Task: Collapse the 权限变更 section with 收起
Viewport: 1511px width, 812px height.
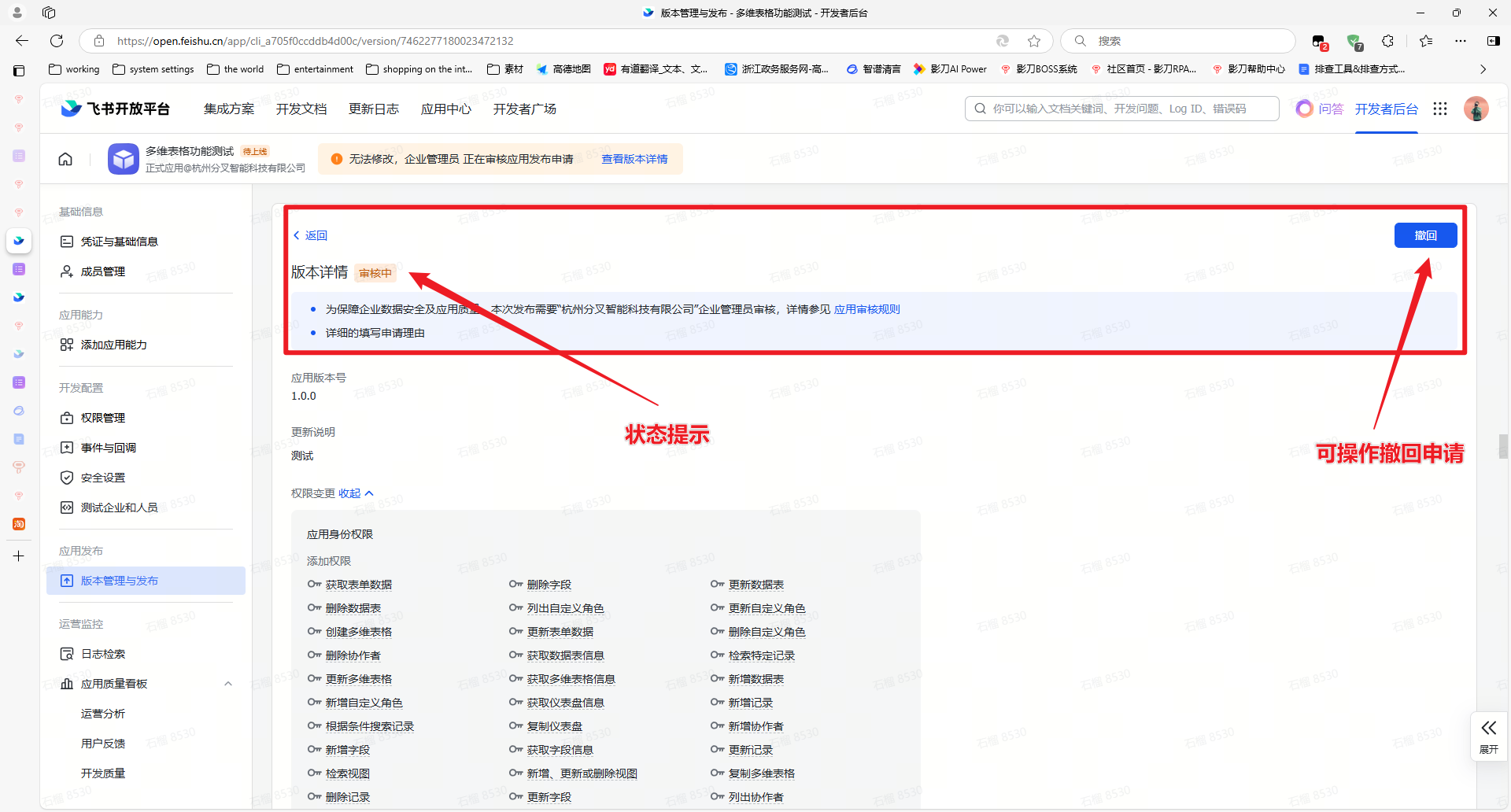Action: pos(356,493)
